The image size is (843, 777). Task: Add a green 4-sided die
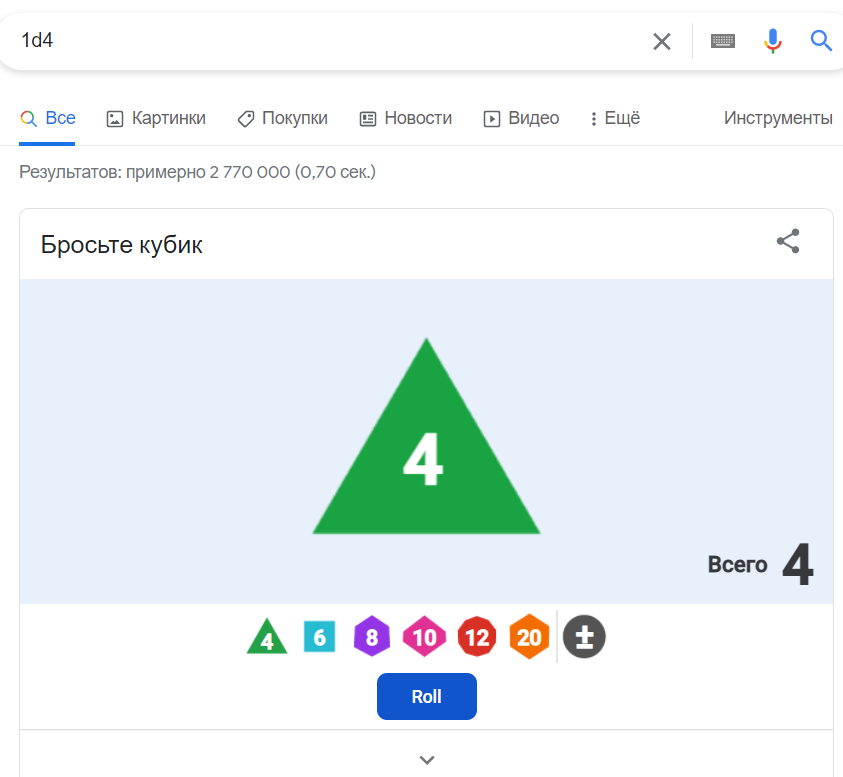tap(267, 637)
